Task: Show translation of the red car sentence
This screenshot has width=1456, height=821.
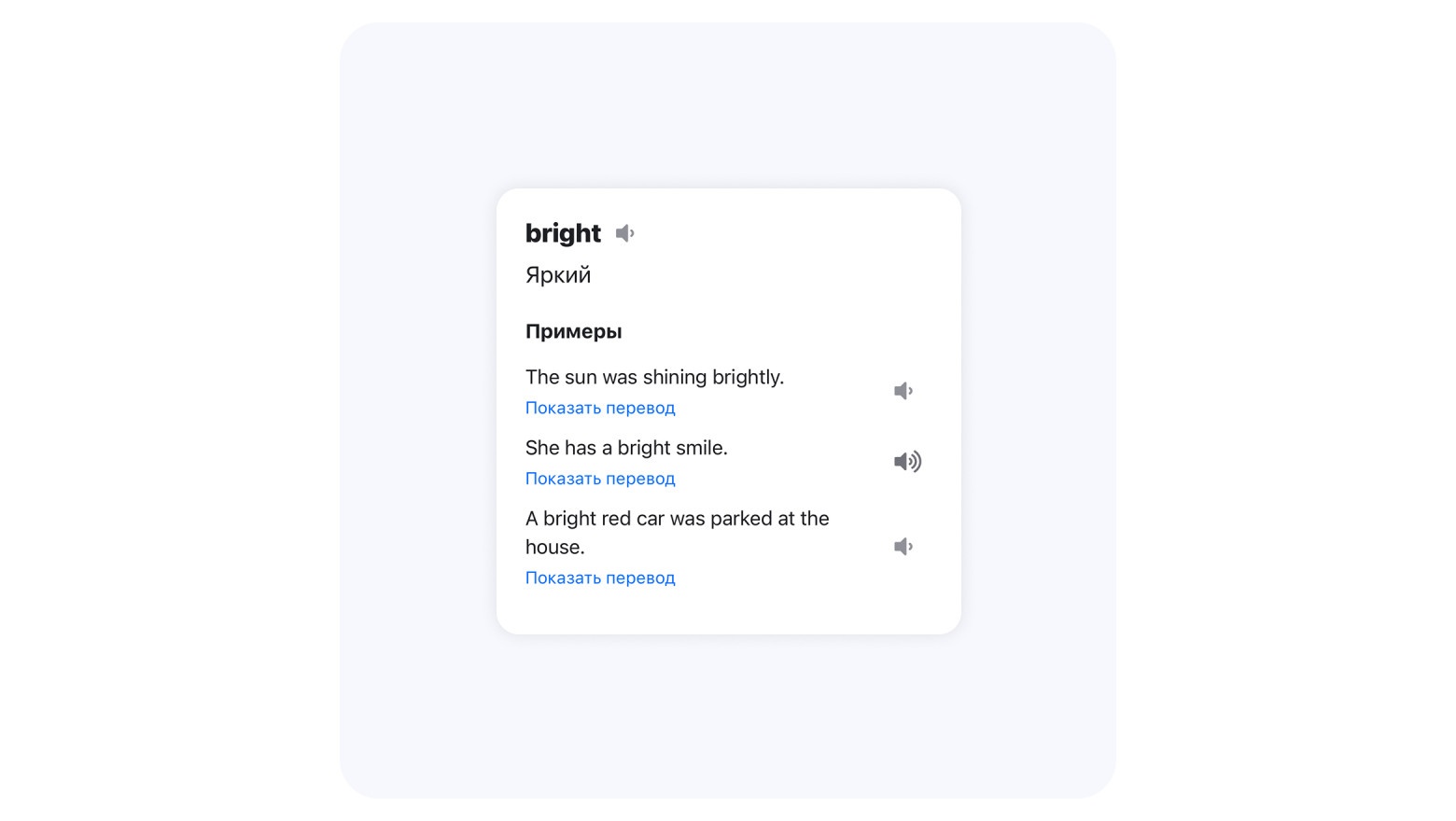Action: [x=599, y=577]
